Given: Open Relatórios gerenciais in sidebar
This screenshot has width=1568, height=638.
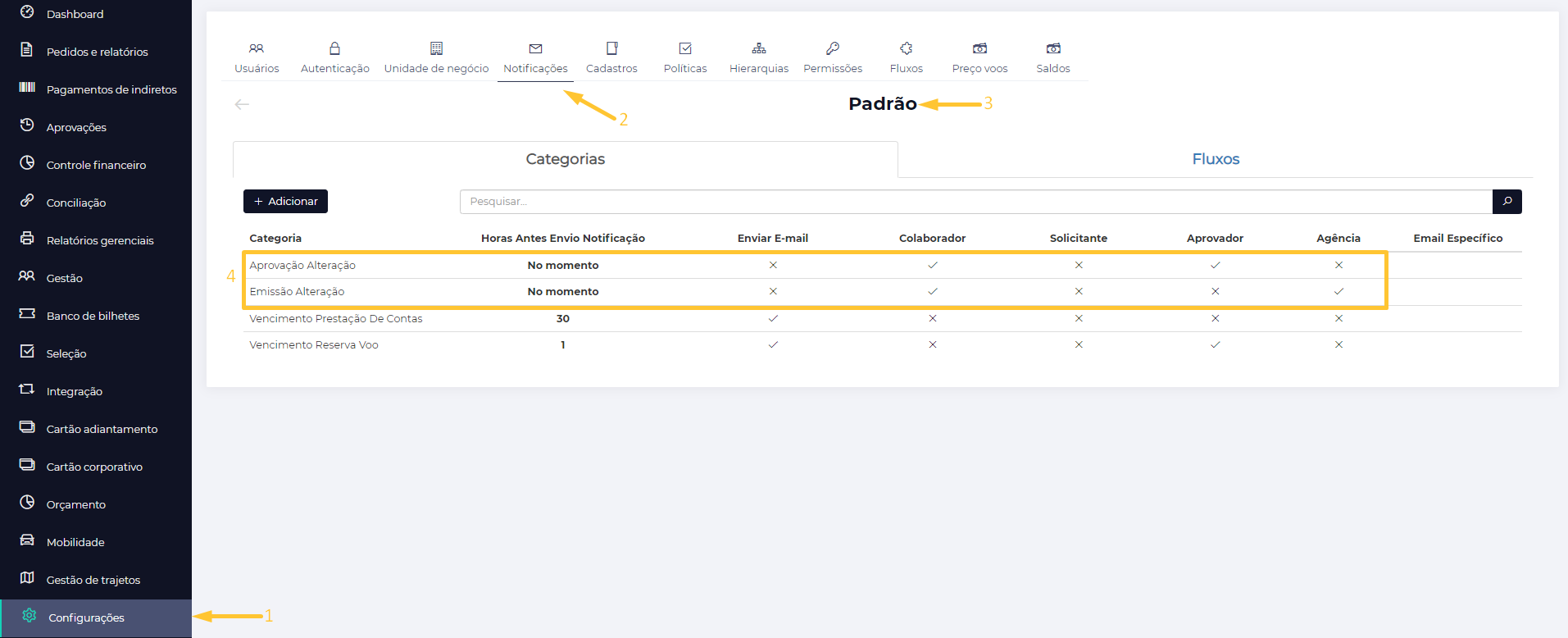Looking at the screenshot, I should tap(100, 240).
